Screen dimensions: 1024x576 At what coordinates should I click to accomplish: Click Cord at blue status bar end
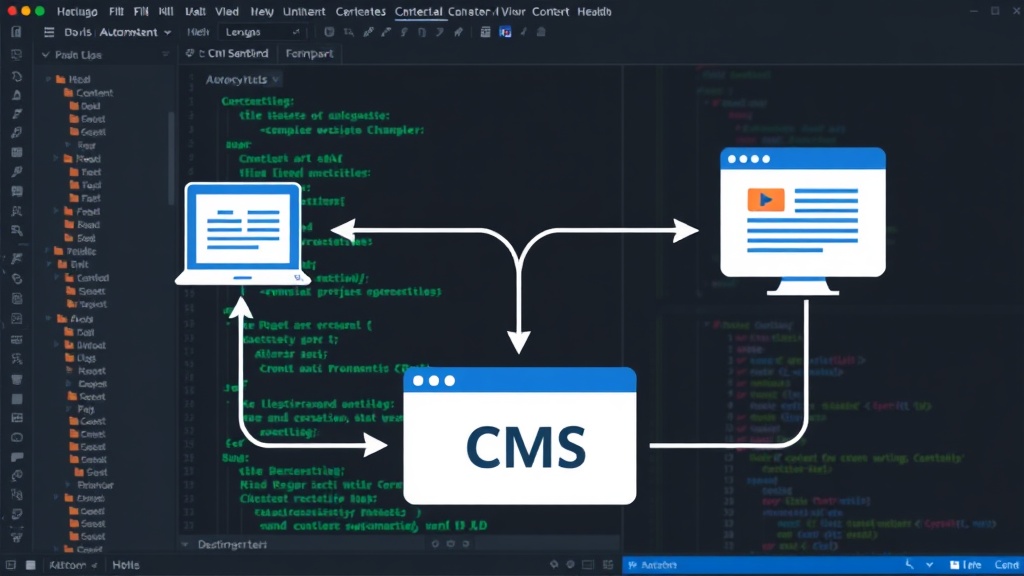pos(1006,565)
